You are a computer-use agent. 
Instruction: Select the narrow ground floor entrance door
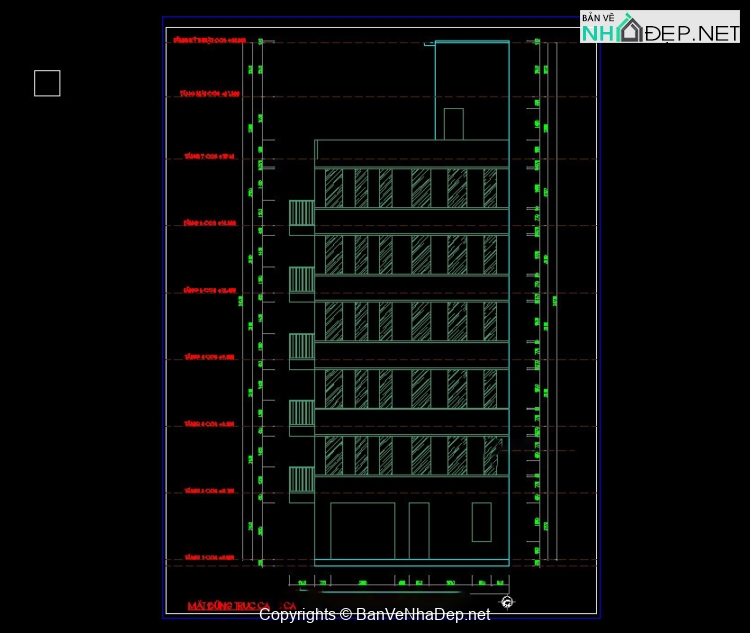[419, 531]
